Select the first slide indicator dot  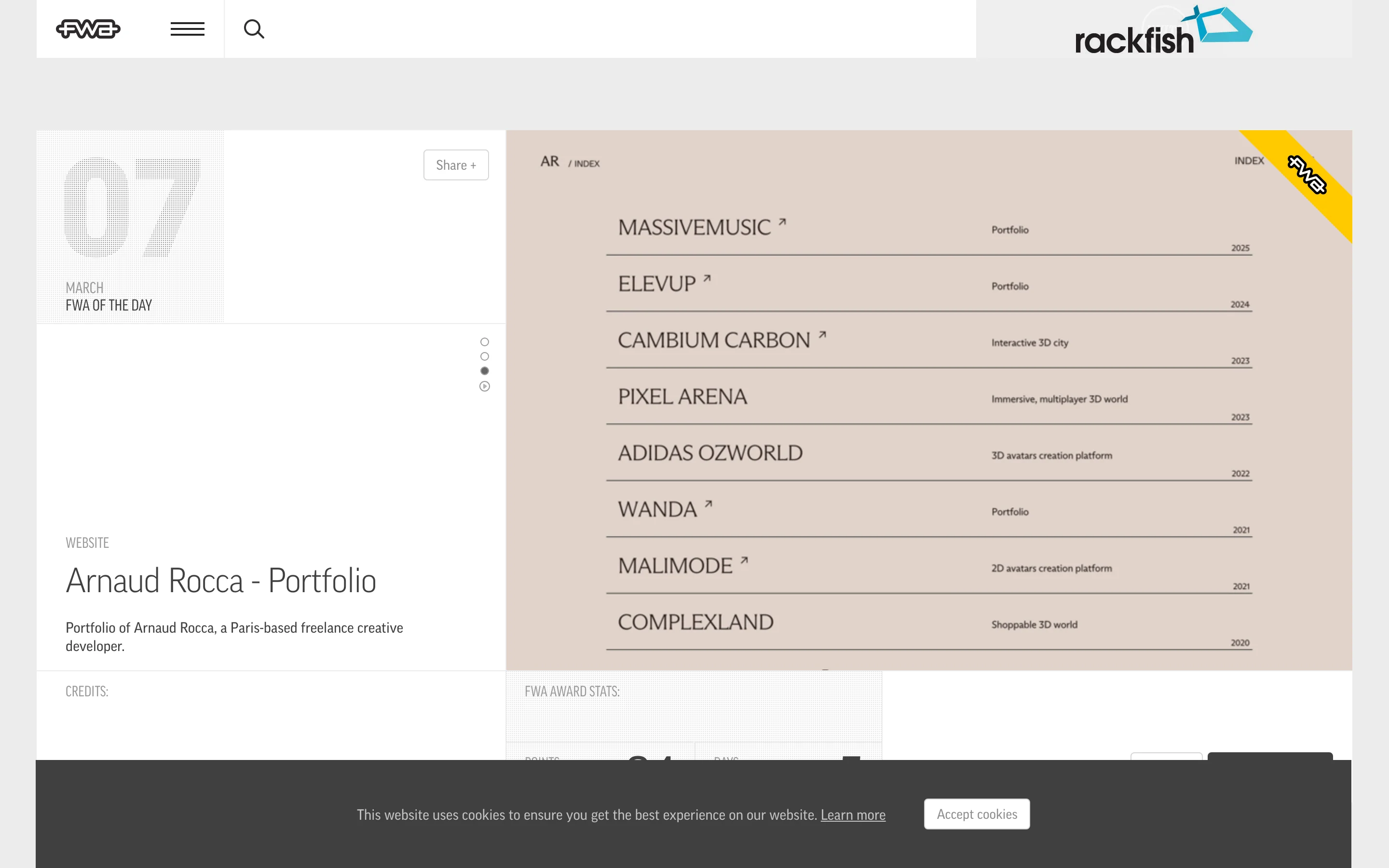(x=484, y=341)
